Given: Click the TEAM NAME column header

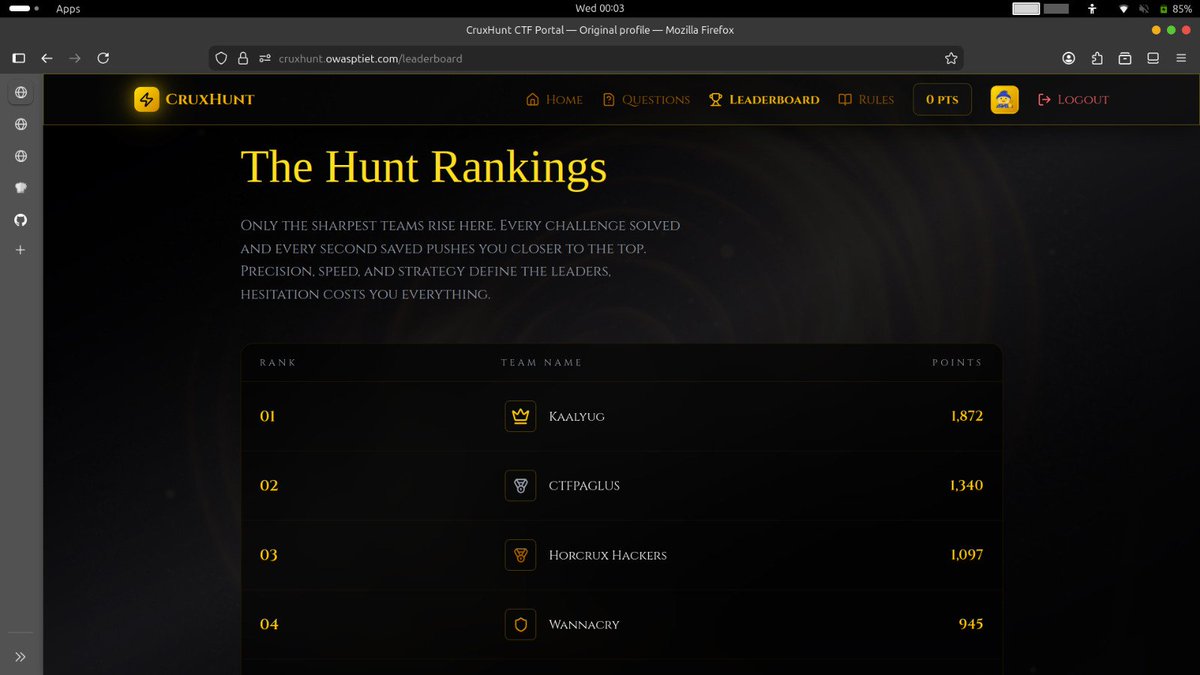Looking at the screenshot, I should [541, 362].
